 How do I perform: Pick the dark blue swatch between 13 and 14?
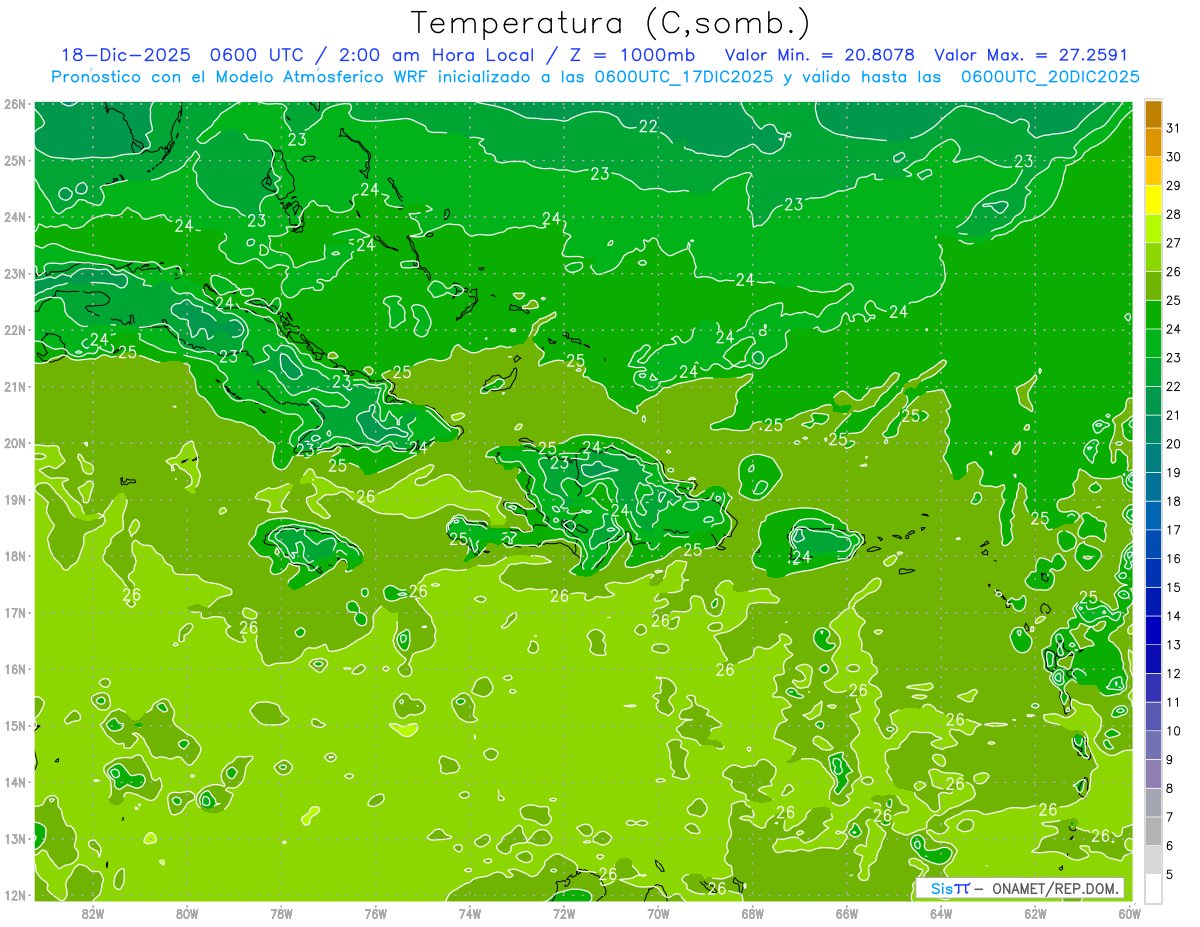point(1153,629)
